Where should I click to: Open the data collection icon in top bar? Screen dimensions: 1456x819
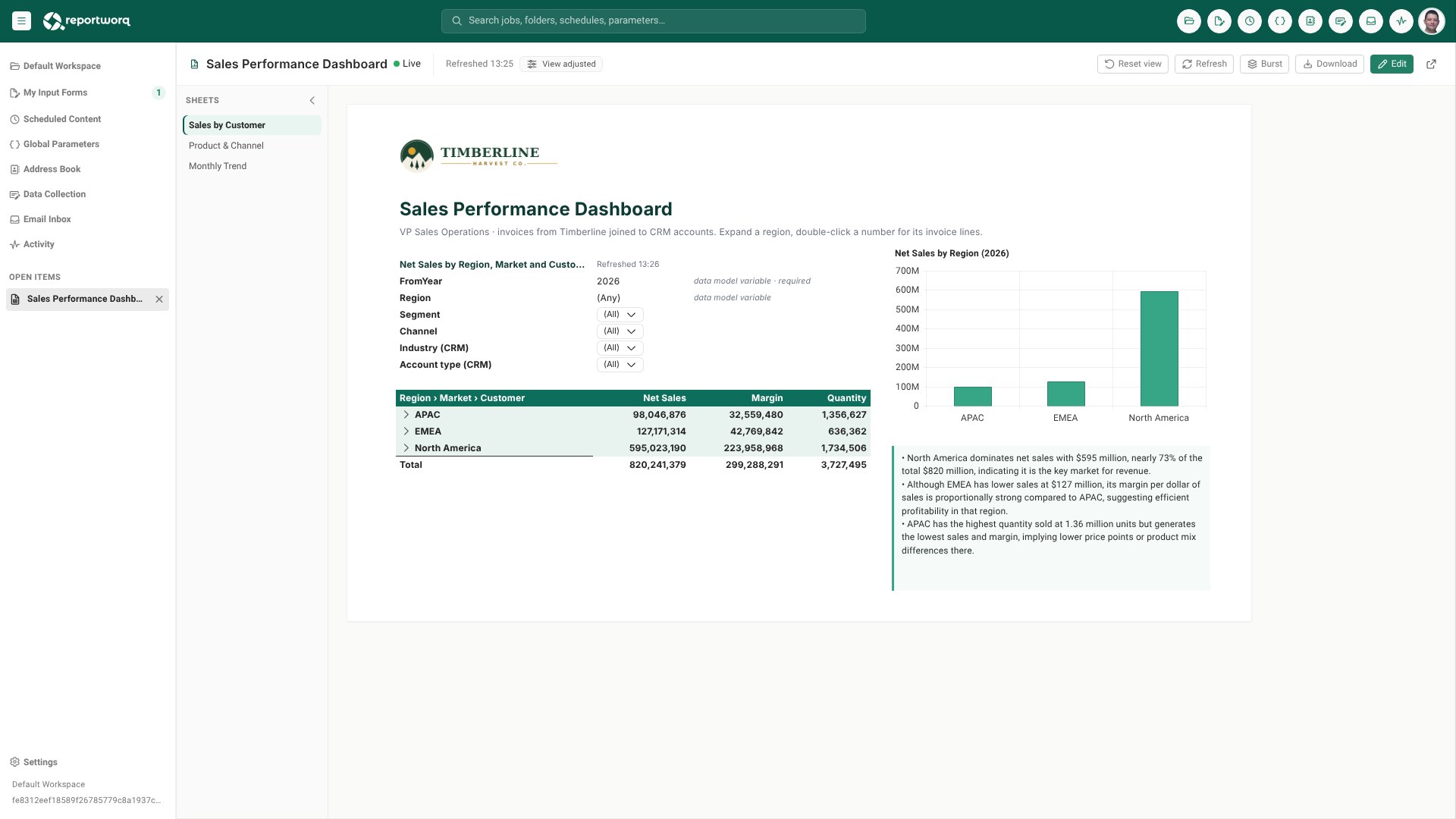(1341, 21)
